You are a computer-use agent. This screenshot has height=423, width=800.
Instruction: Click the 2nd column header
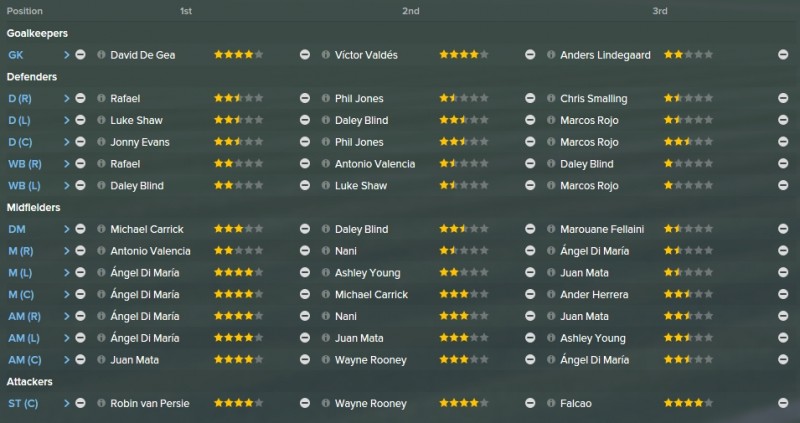pos(411,11)
